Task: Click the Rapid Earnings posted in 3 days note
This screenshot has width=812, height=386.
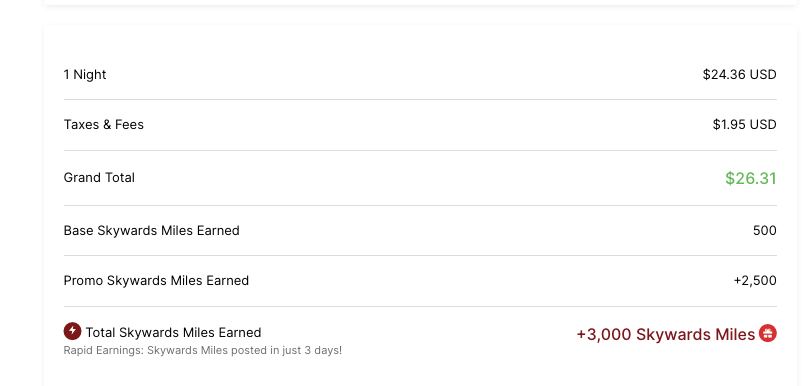Action: [x=202, y=350]
